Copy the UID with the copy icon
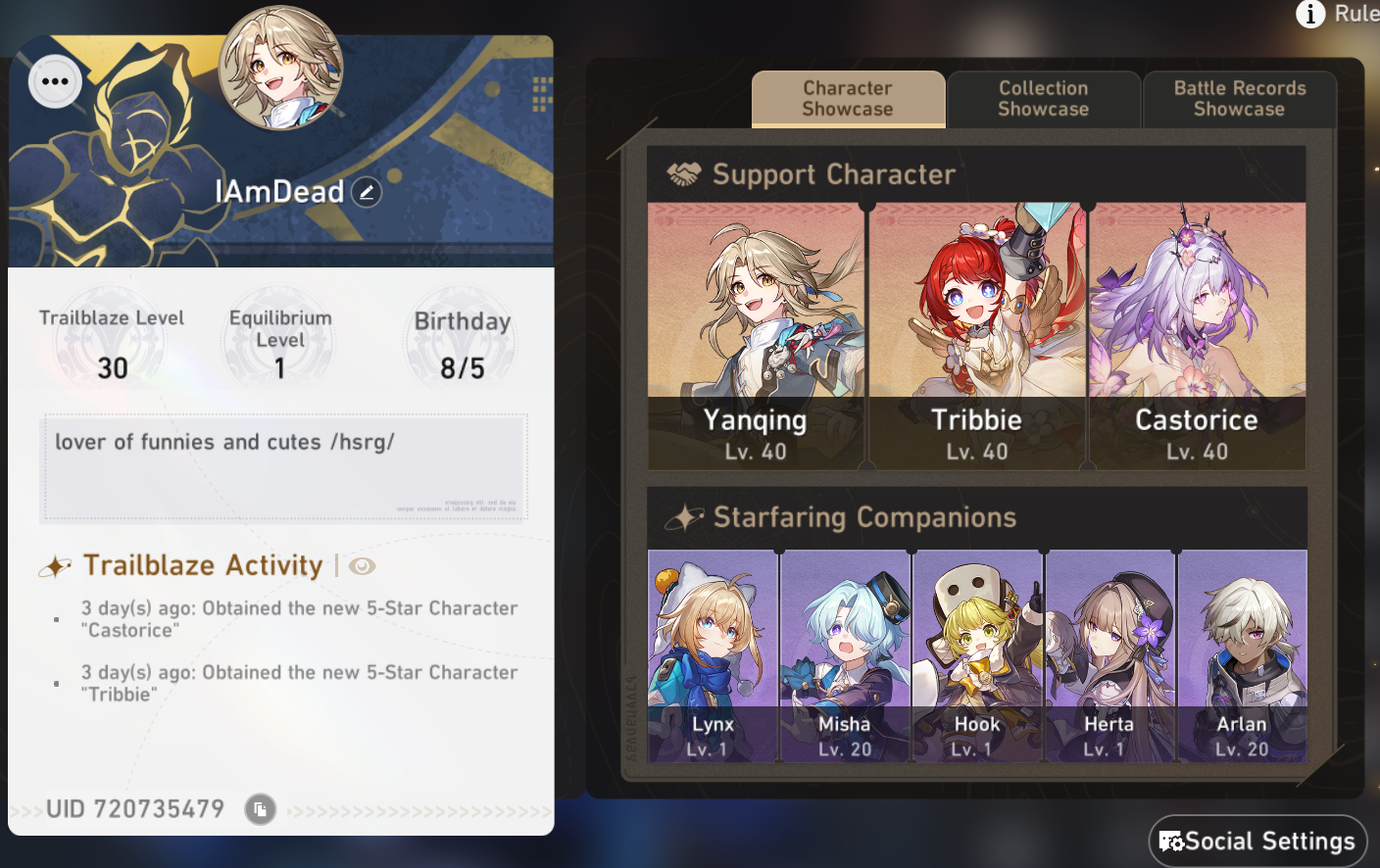The height and width of the screenshot is (868, 1380). [260, 809]
